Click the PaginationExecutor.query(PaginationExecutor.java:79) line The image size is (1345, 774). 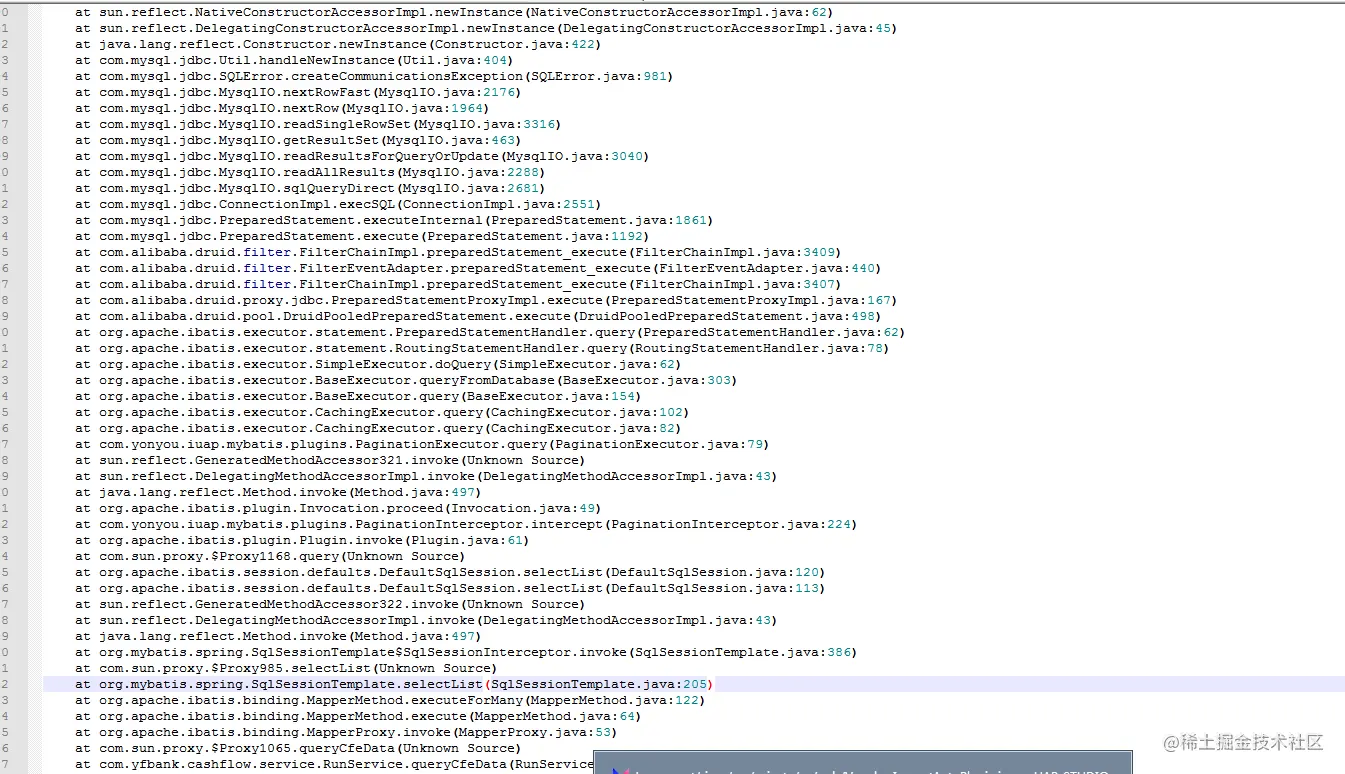[422, 444]
